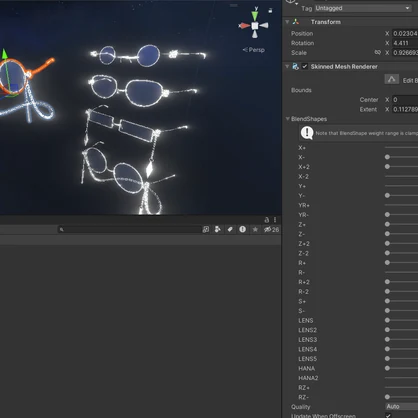The image size is (418, 418).
Task: Adjust the R+2 blendshape slider handle
Action: (387, 282)
